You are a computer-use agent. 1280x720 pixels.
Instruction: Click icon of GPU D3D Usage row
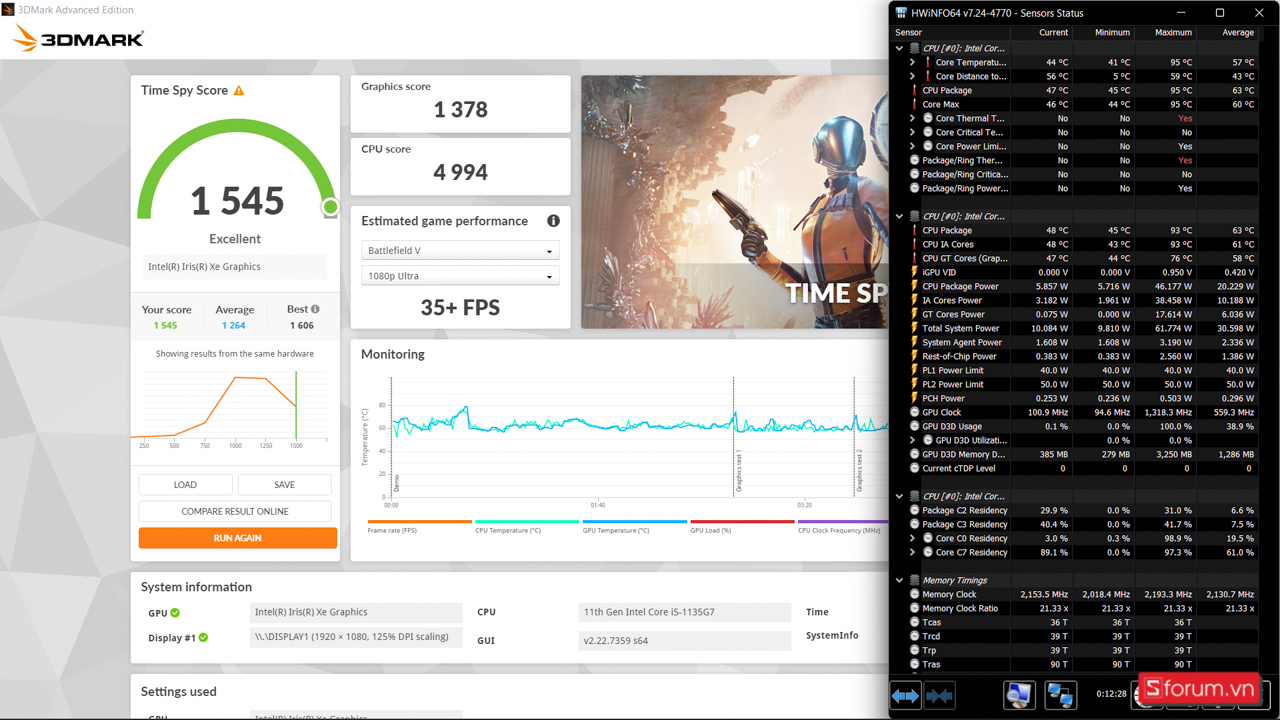coord(914,426)
